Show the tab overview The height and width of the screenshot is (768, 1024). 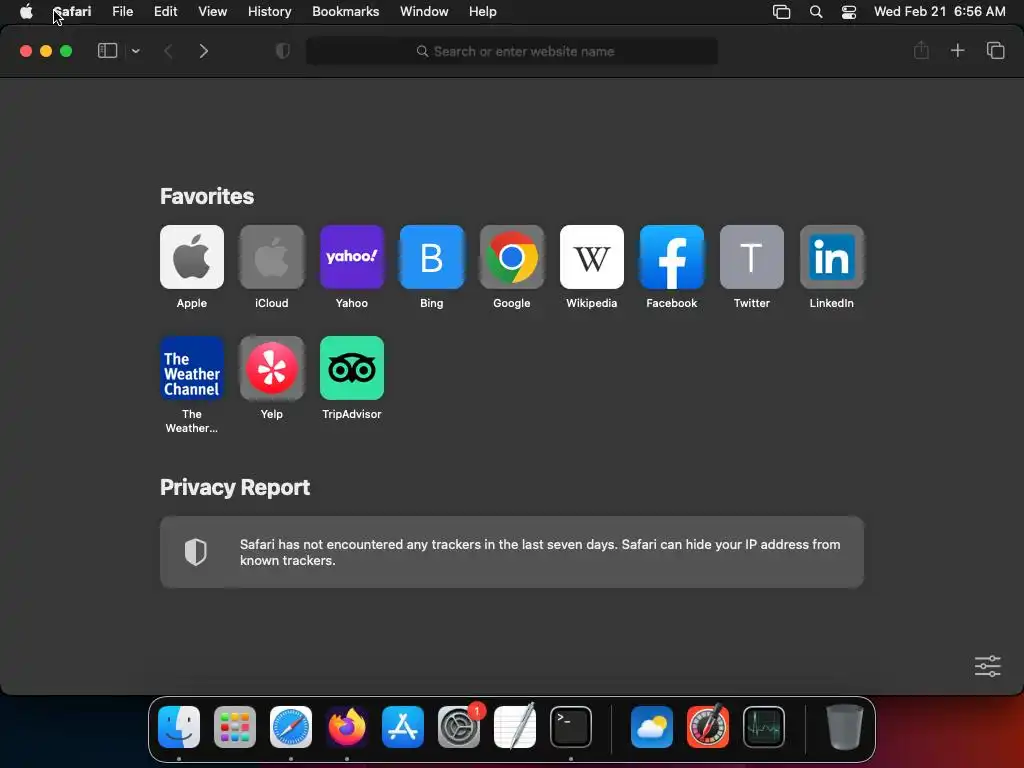[995, 50]
